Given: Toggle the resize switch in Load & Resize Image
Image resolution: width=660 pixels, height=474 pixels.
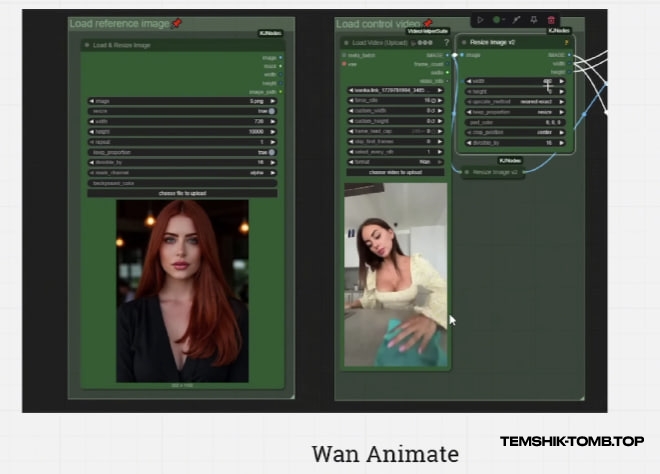Looking at the screenshot, I should 272,112.
